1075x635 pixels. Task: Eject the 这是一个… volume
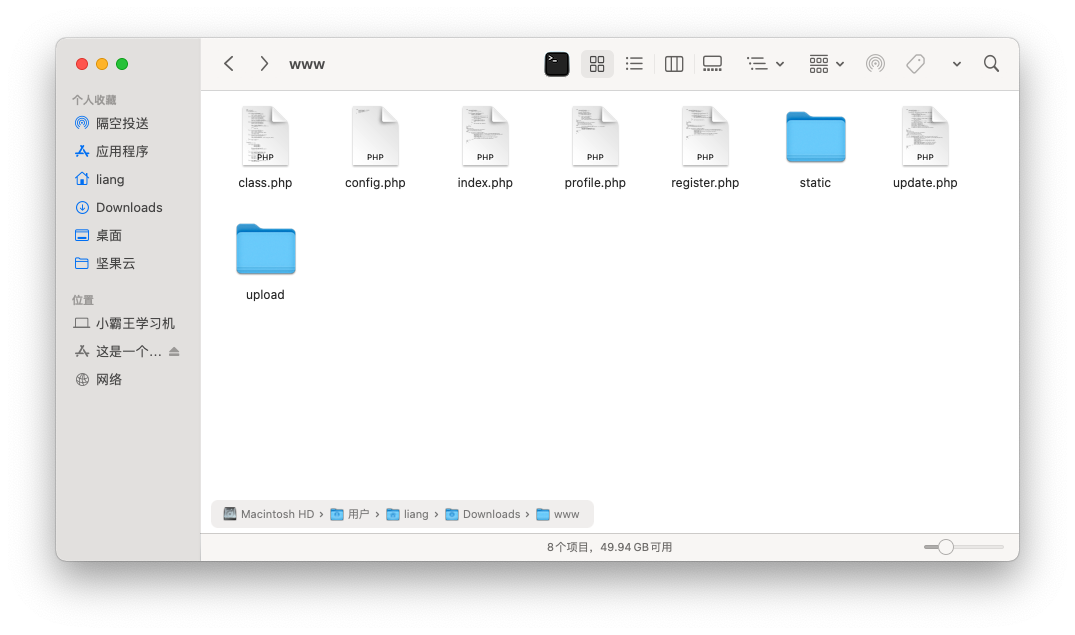(x=174, y=351)
